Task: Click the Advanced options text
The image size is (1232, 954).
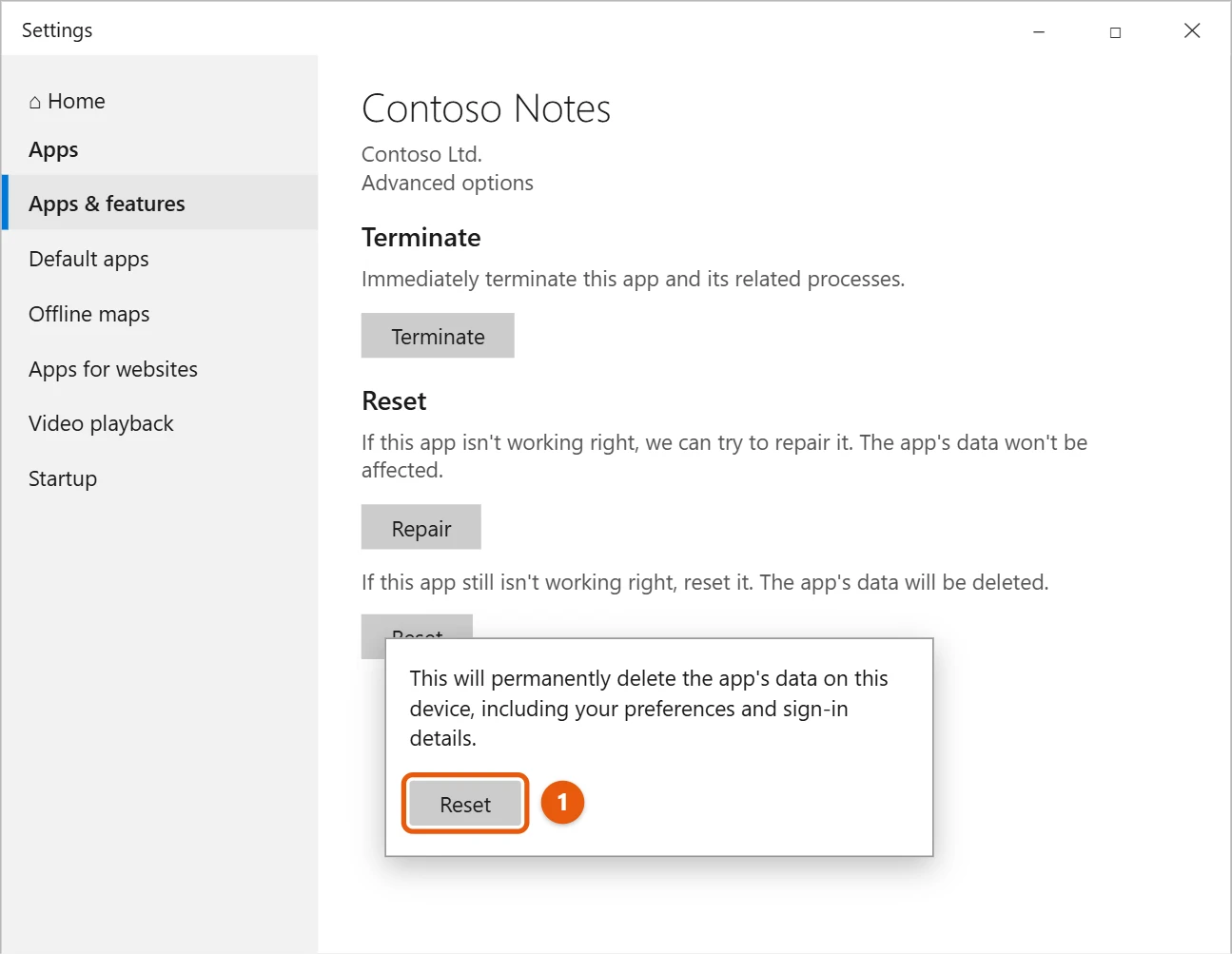Action: click(447, 183)
